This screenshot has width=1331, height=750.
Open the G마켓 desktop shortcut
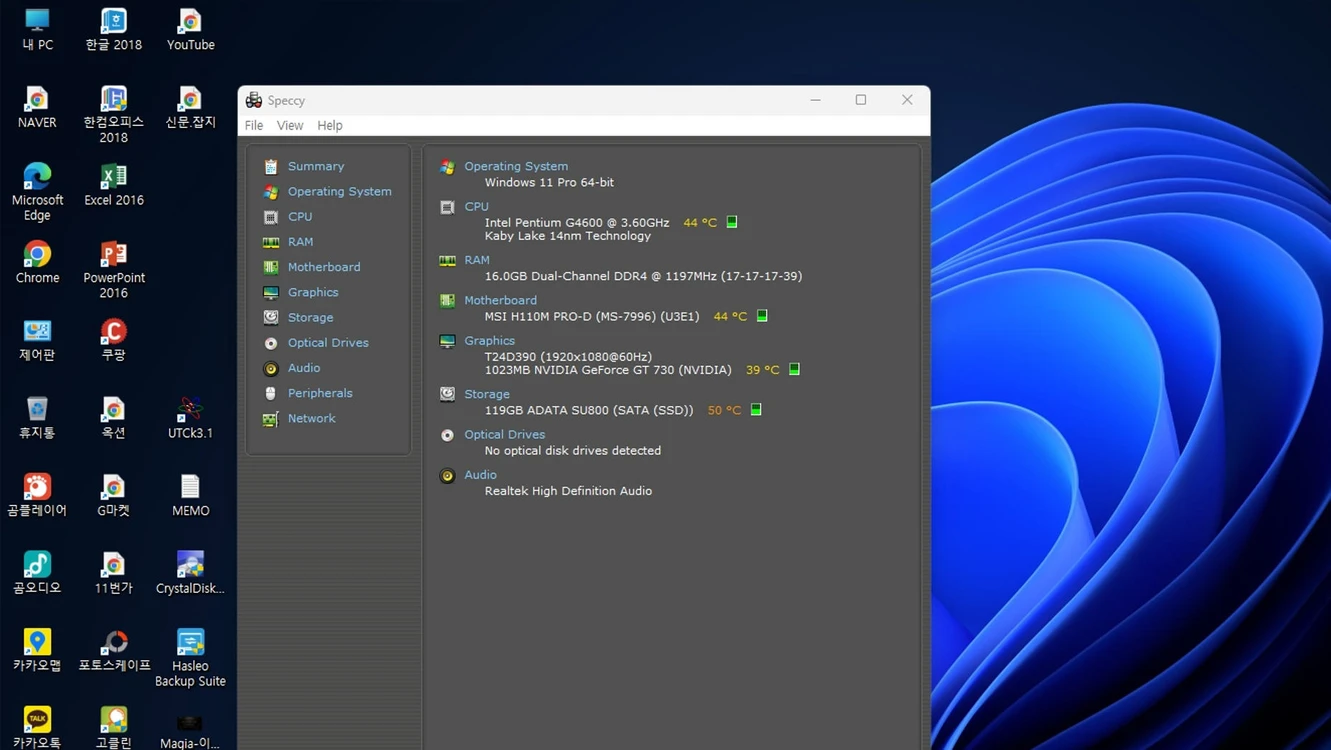(114, 495)
